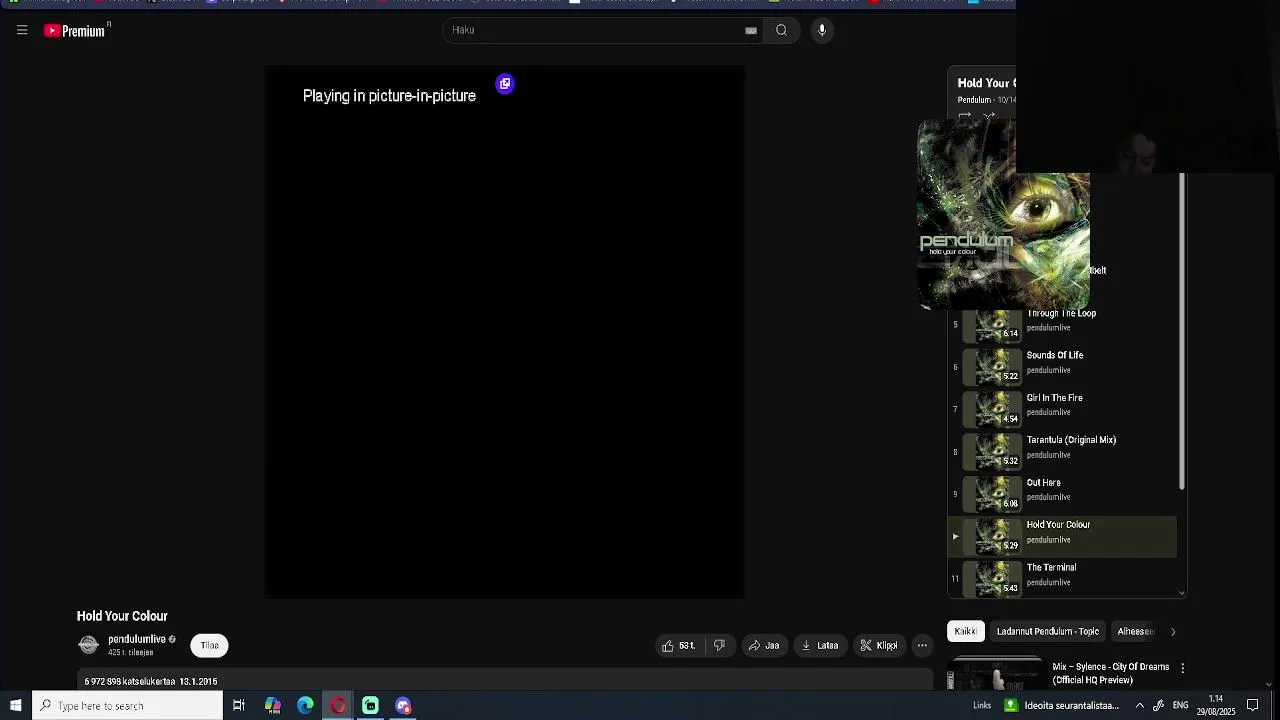The image size is (1280, 720).
Task: Open the Windows notification center
Action: (1253, 706)
